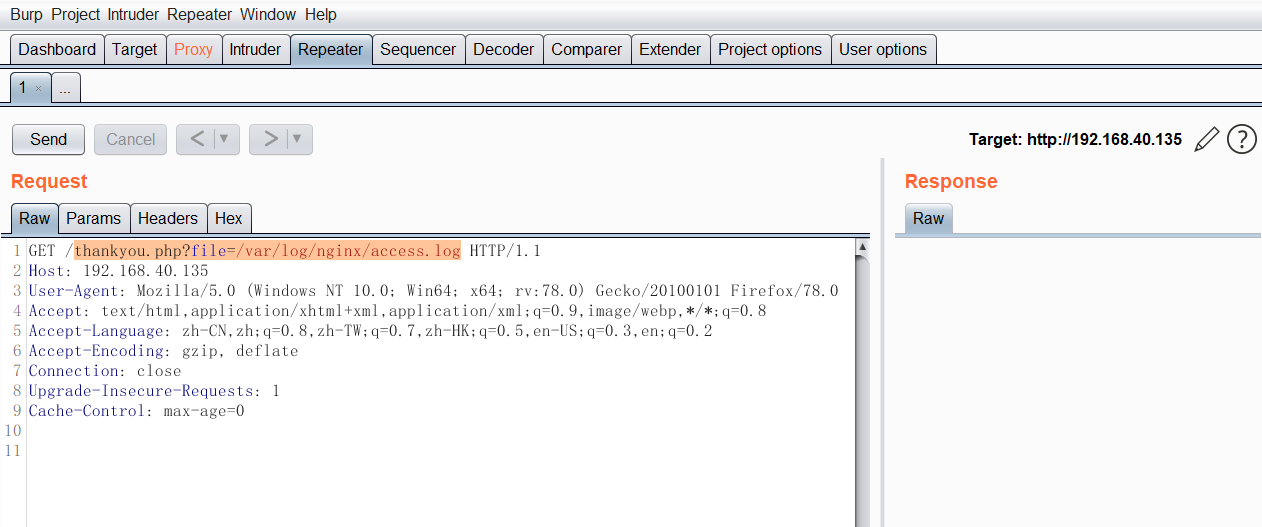
Task: Click the Request heading label
Action: click(x=49, y=181)
